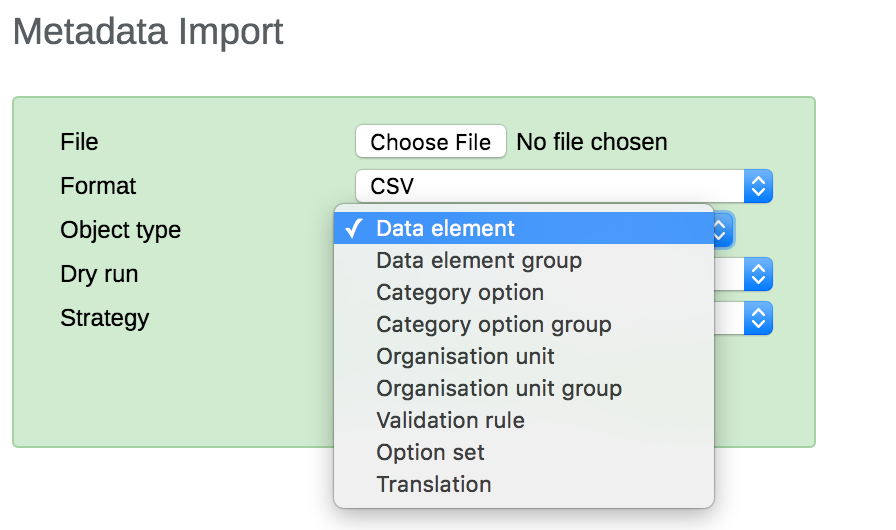Screen dimensions: 896x530
Task: Choose Organisation unit object type
Action: tap(465, 356)
